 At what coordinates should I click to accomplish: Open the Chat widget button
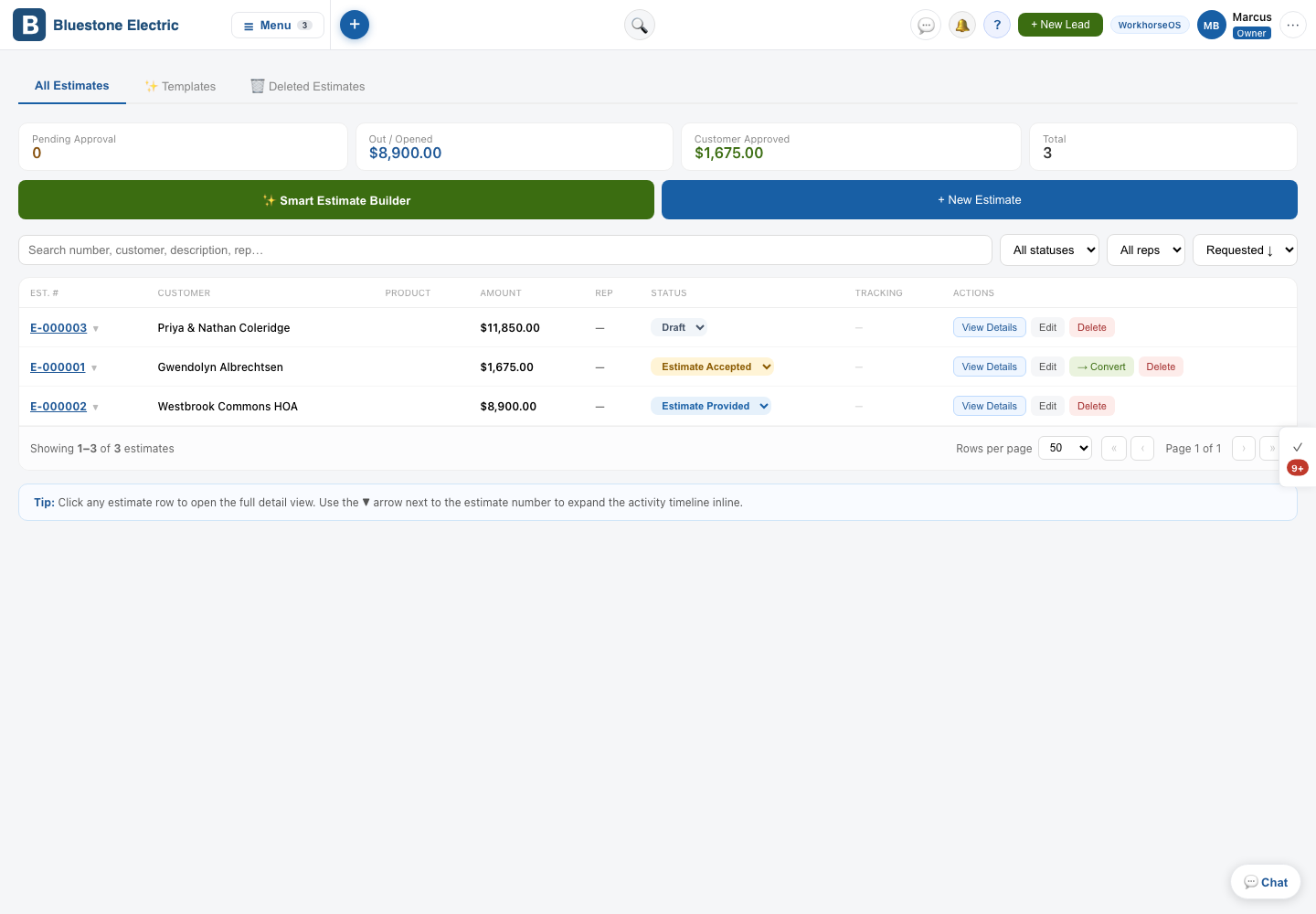(1266, 882)
